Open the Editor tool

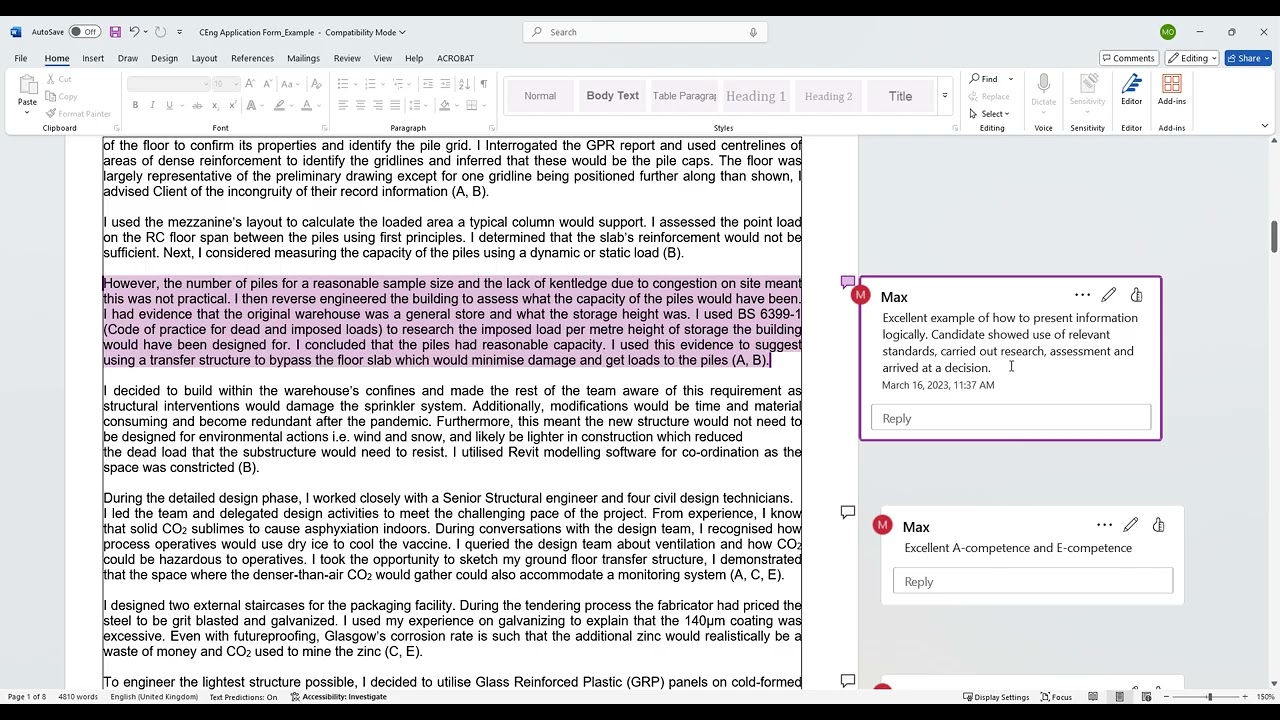pyautogui.click(x=1131, y=90)
